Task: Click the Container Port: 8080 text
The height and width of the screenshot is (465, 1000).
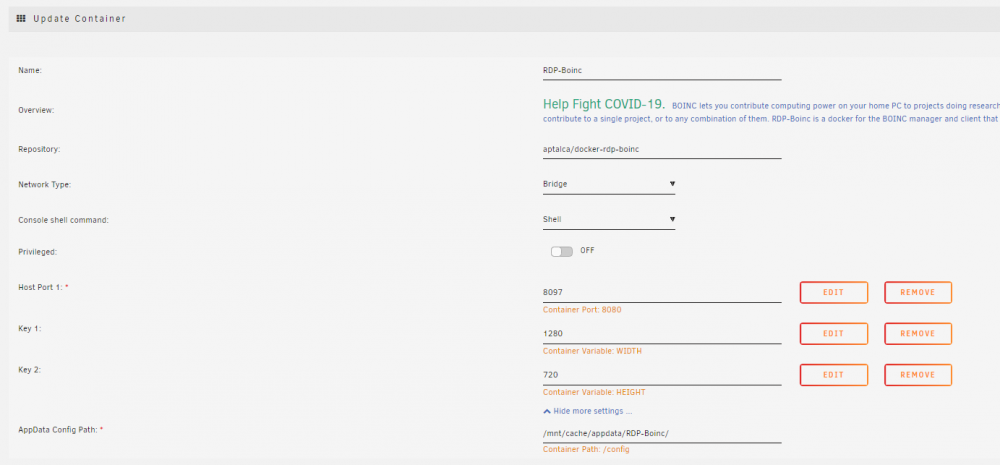Action: (x=582, y=310)
